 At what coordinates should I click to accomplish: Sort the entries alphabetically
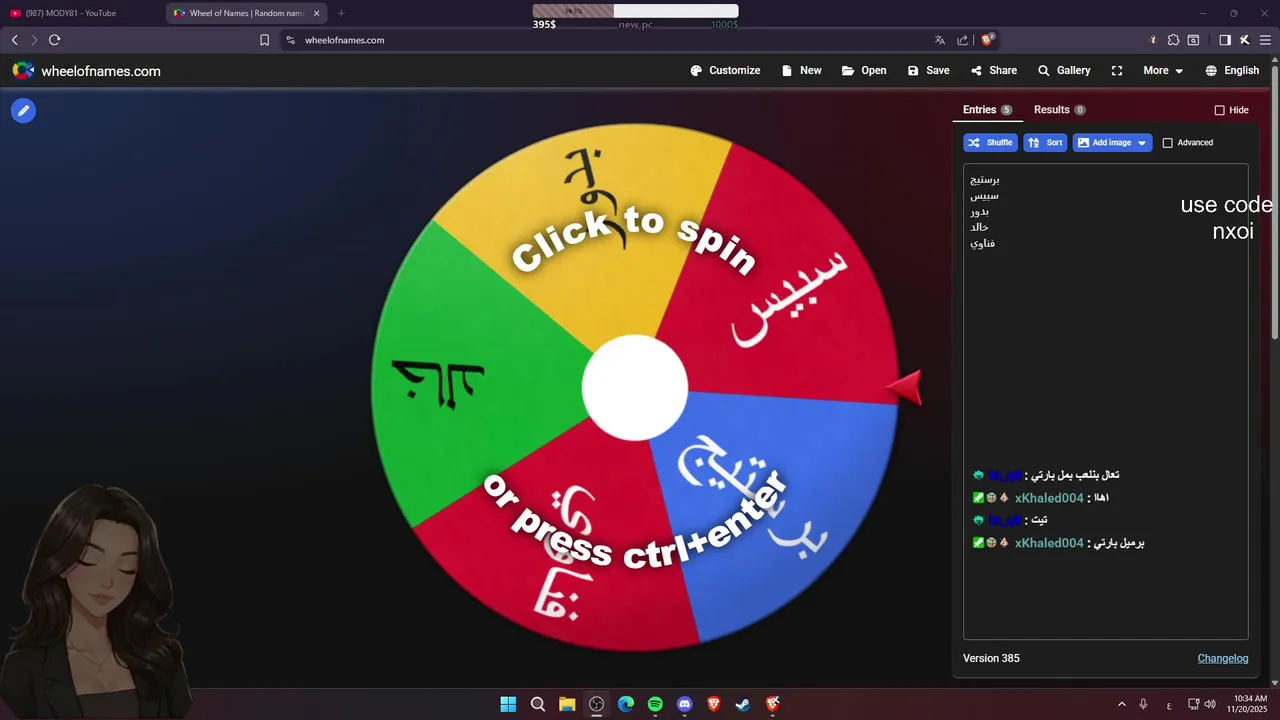pyautogui.click(x=1045, y=143)
